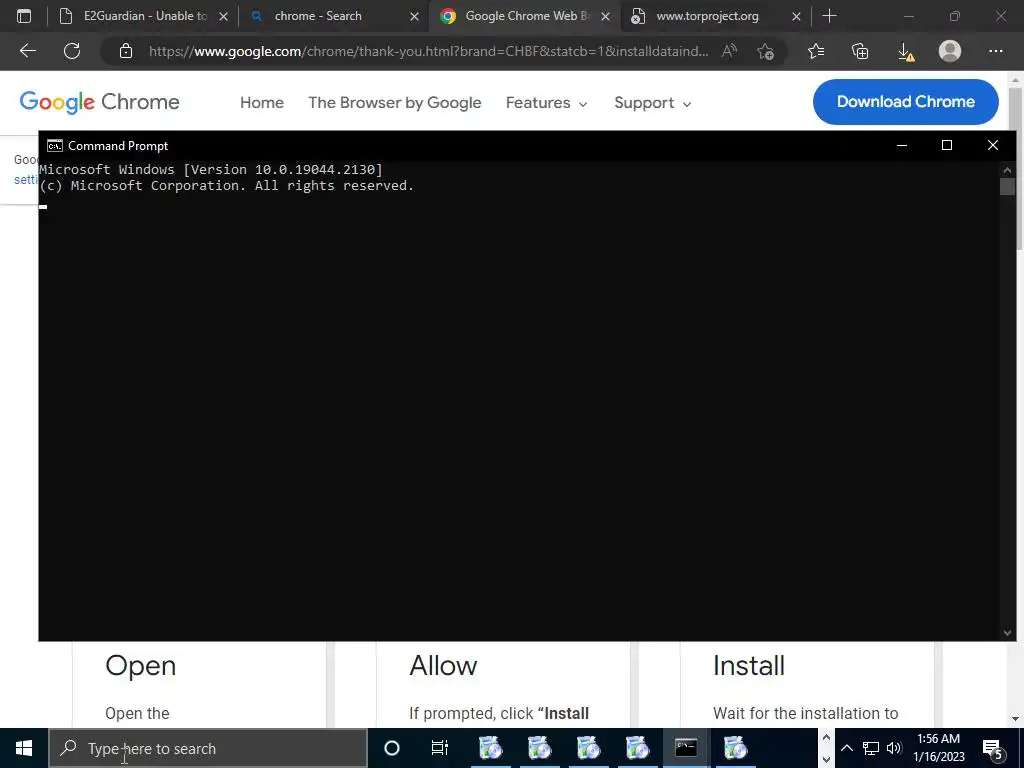Viewport: 1024px width, 768px height.
Task: Turn on Read Aloud
Action: point(729,51)
